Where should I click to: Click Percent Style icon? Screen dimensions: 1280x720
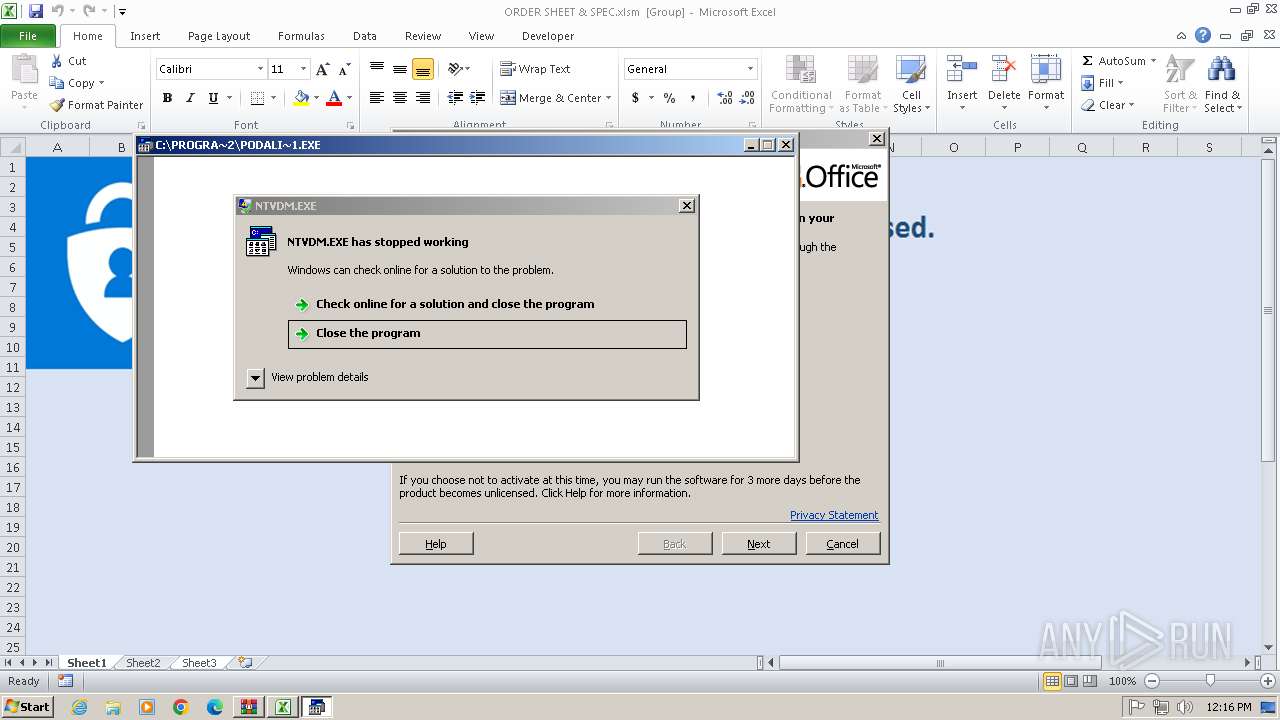tap(669, 98)
